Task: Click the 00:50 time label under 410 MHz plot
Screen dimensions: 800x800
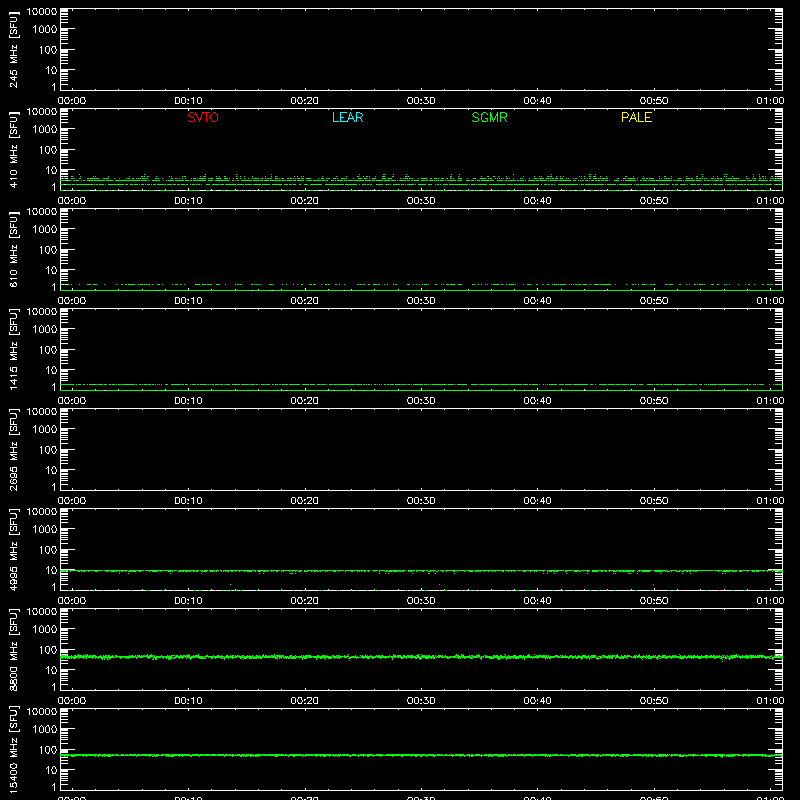Action: click(x=654, y=201)
